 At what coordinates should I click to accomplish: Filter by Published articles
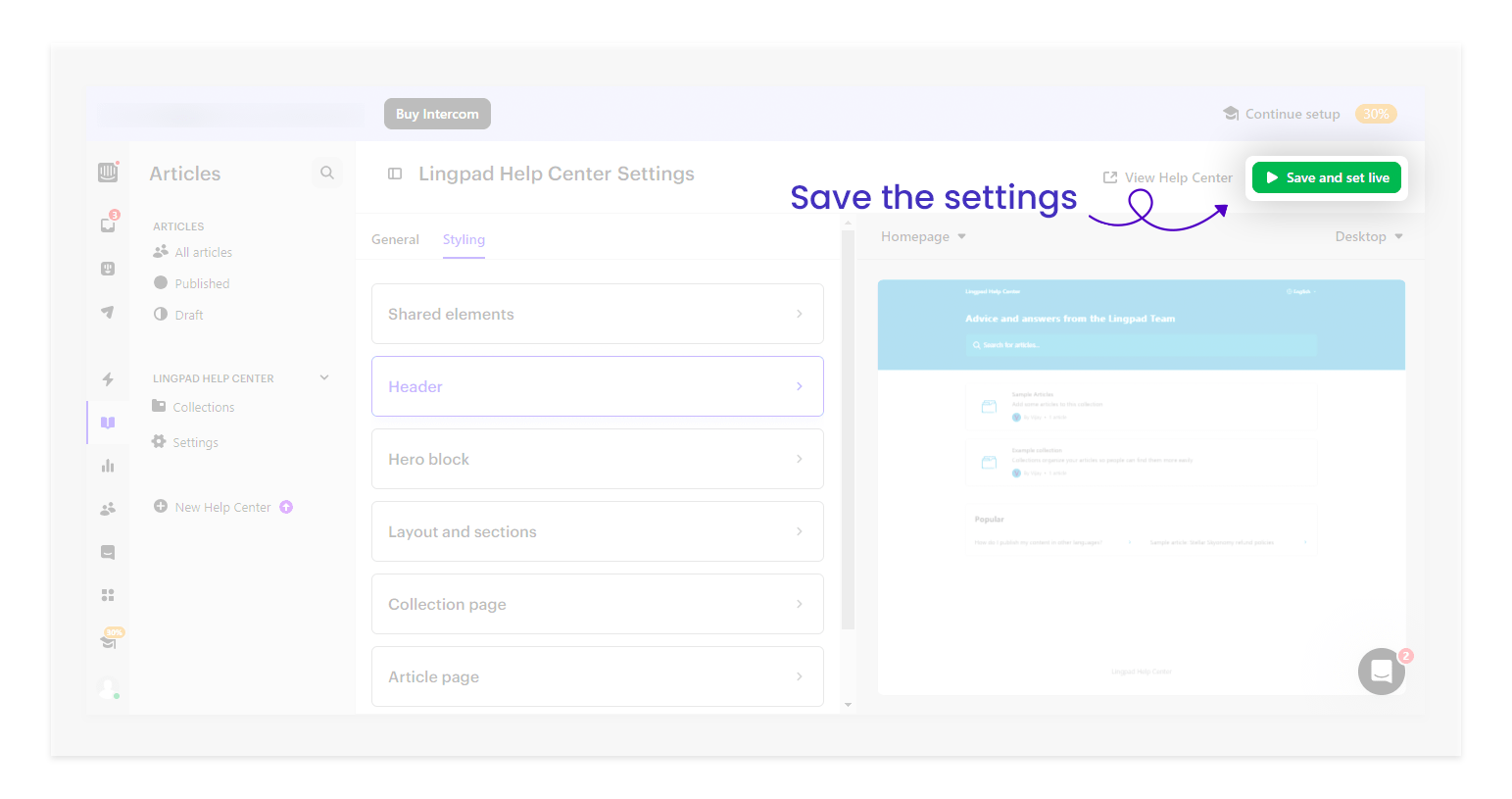[202, 283]
